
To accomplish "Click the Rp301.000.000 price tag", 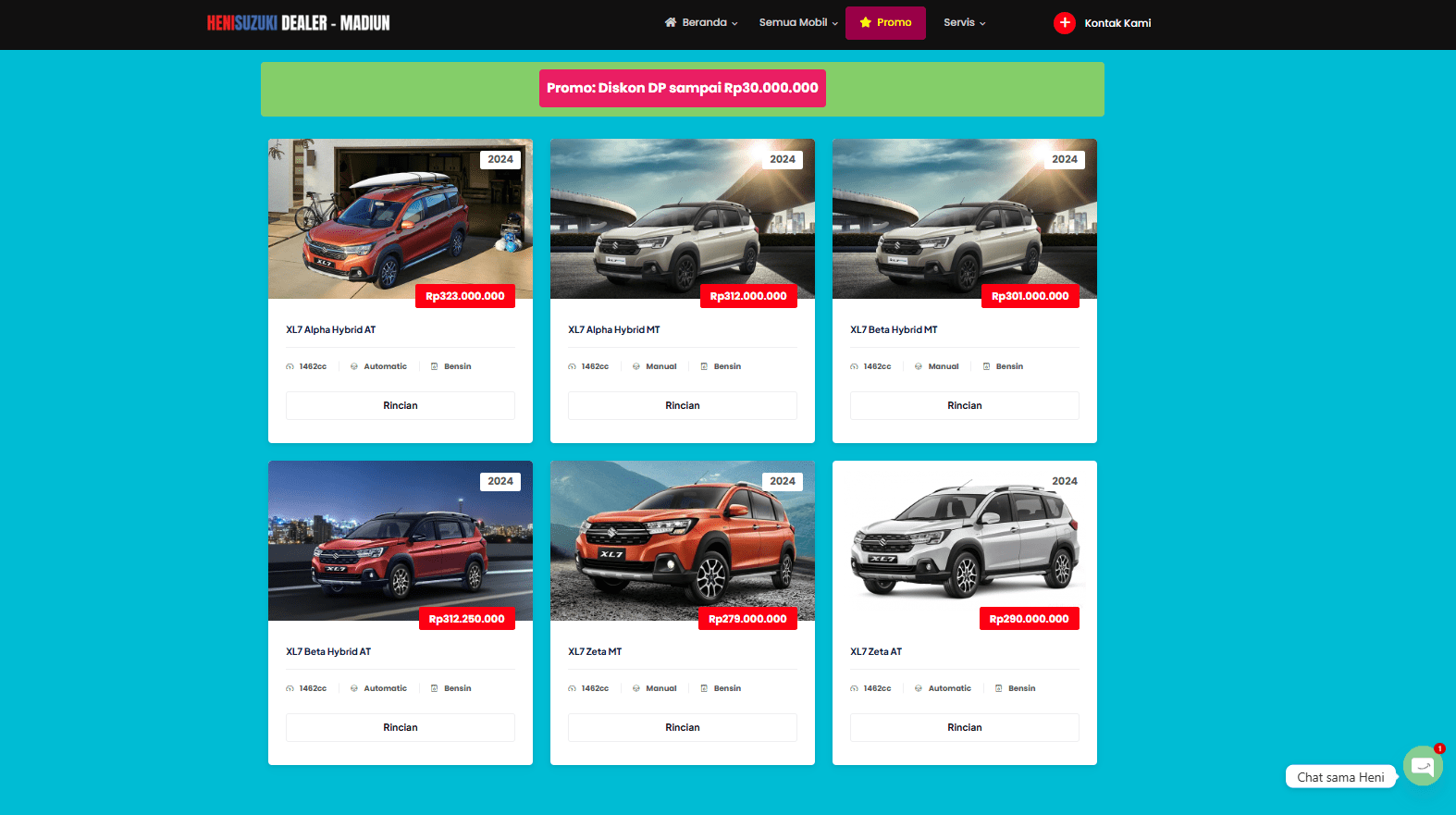I will 1030,296.
